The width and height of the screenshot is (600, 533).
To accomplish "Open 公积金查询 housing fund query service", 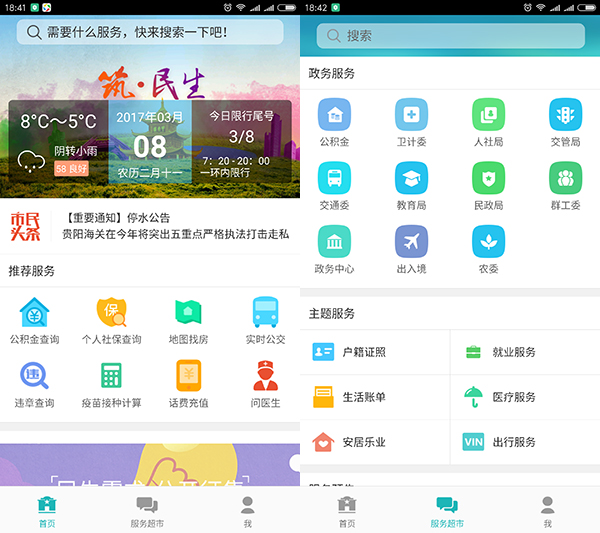I will [34, 321].
